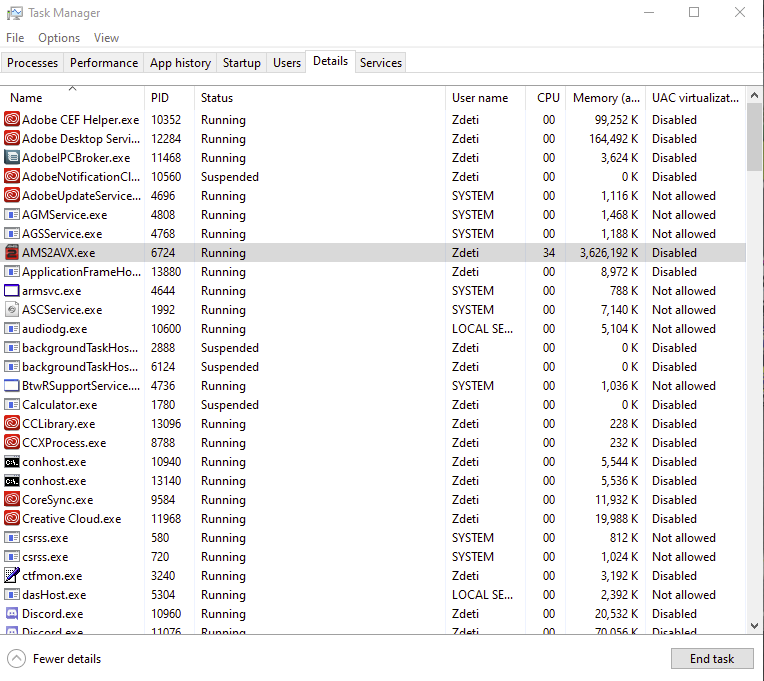
Task: Click the 3,626,192 K memory value
Action: point(609,253)
